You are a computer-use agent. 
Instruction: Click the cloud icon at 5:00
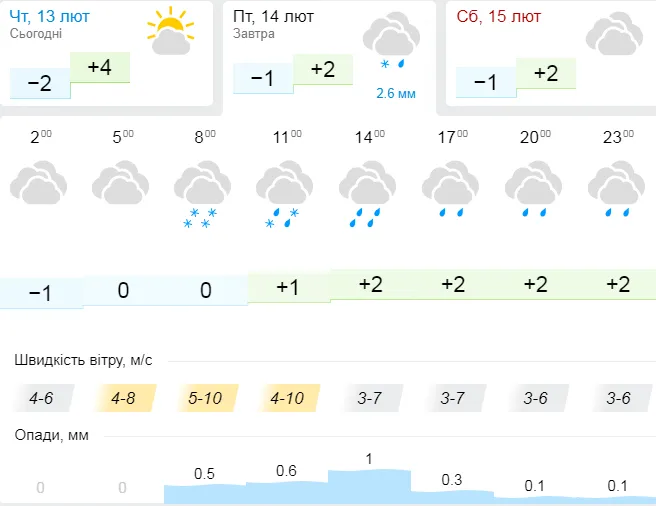click(120, 182)
